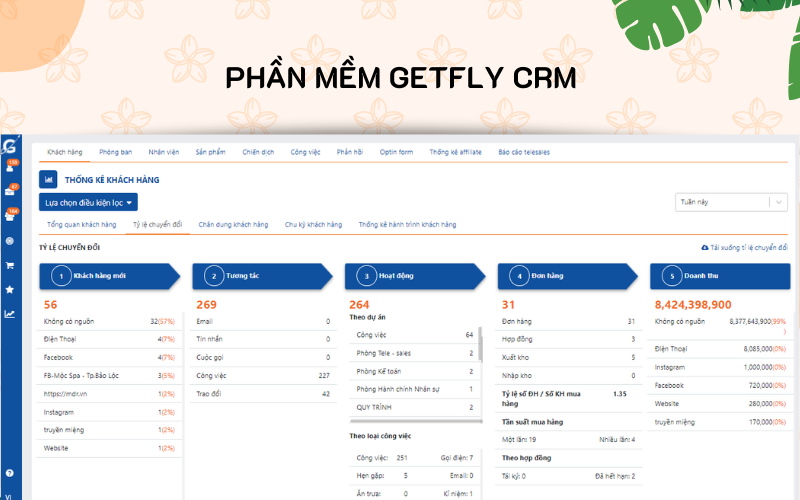Click step 3 circle in Hoạt động

(366, 276)
